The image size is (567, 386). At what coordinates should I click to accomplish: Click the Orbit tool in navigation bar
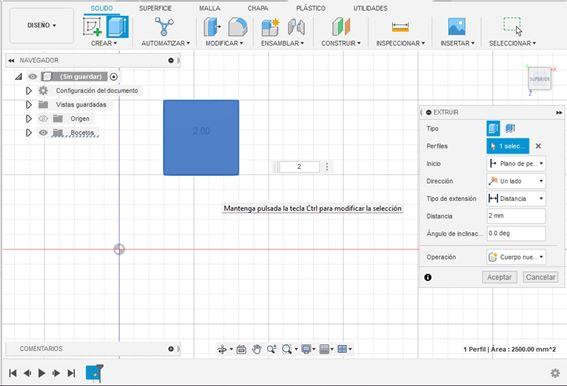222,349
